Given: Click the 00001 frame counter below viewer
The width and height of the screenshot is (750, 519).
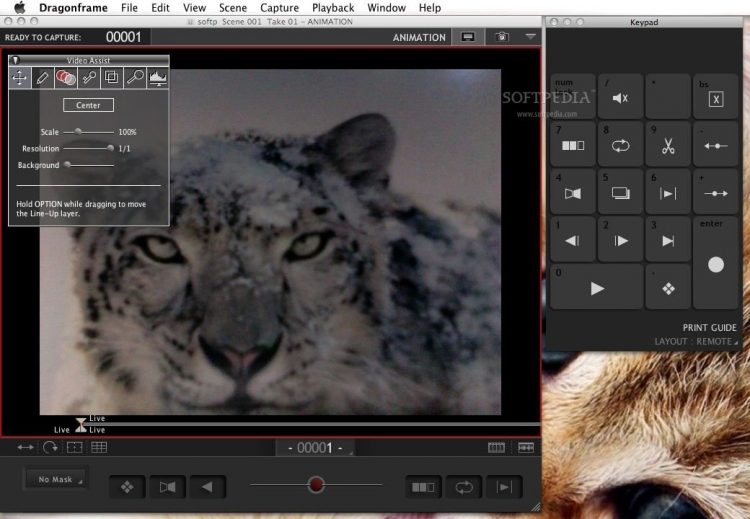Looking at the screenshot, I should pos(314,448).
